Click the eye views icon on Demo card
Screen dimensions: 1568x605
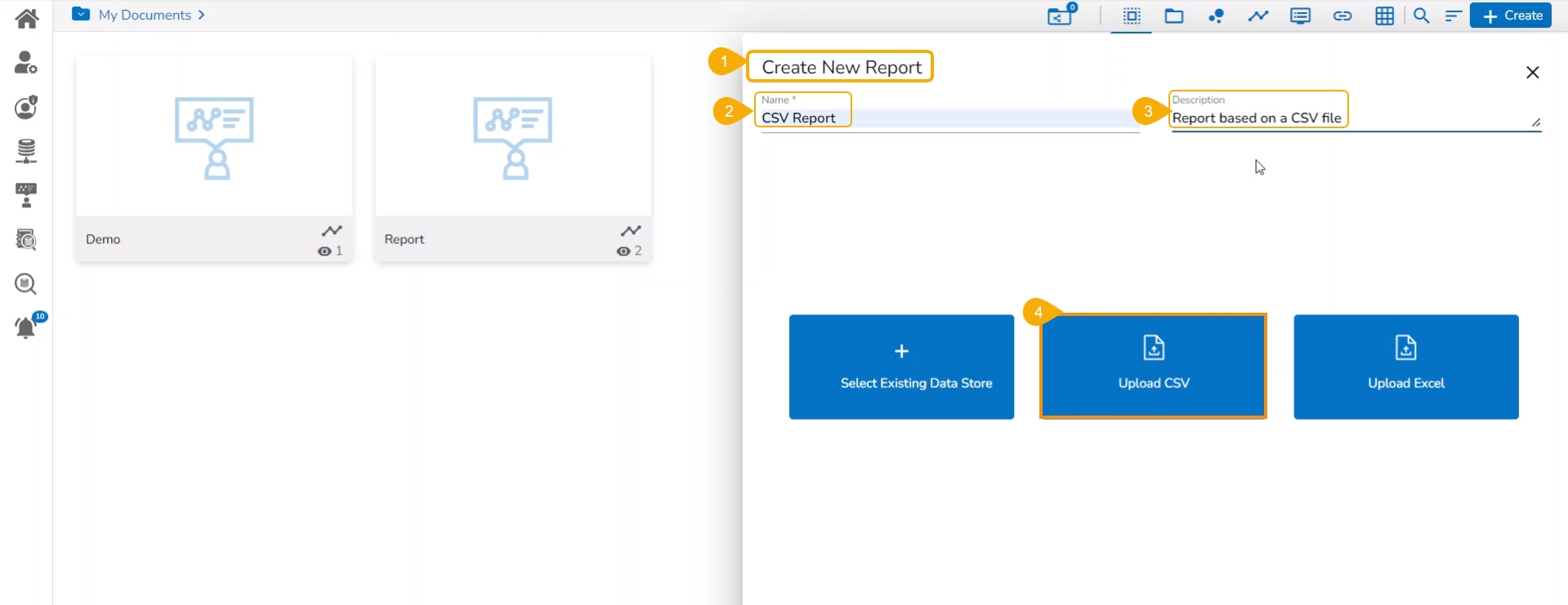pos(324,251)
